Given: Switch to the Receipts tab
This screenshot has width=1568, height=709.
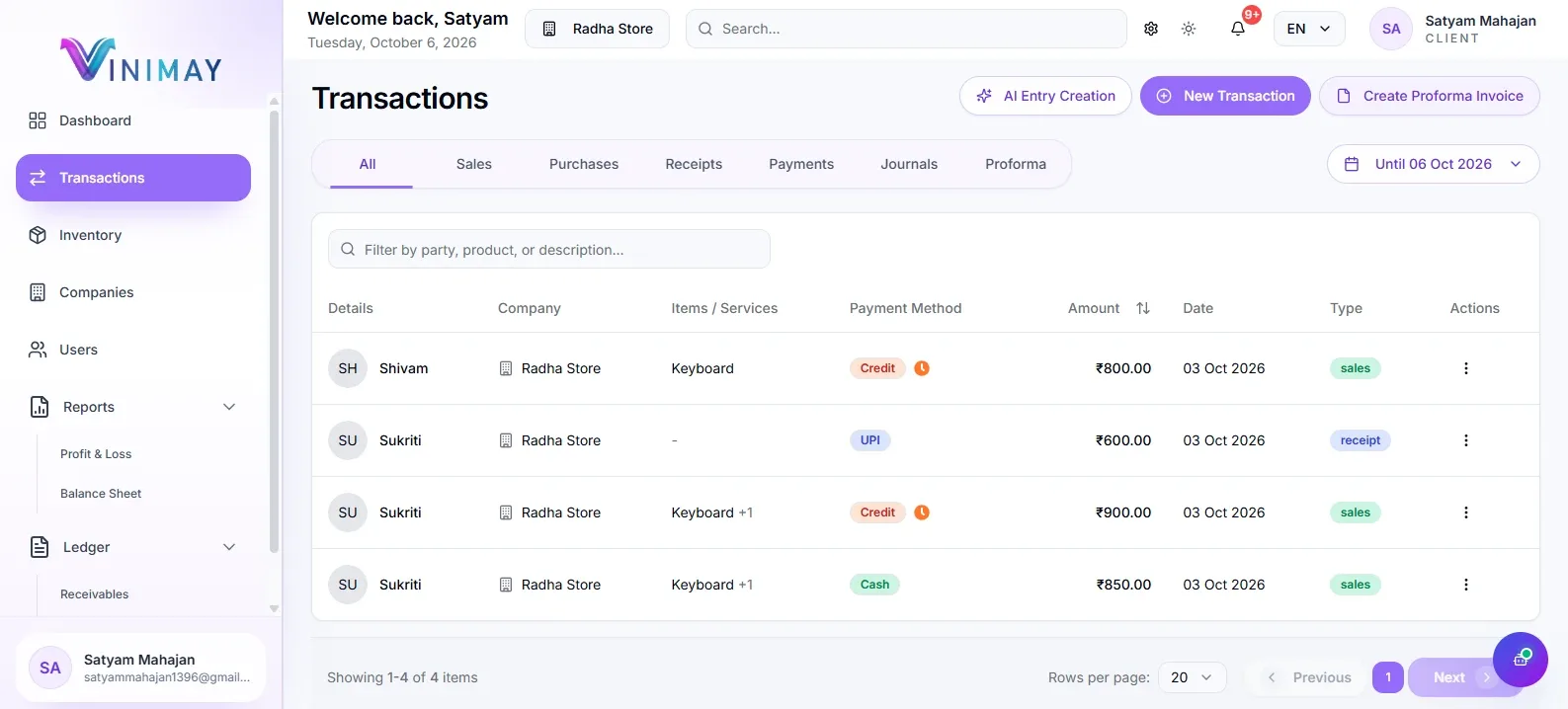Looking at the screenshot, I should pyautogui.click(x=694, y=164).
